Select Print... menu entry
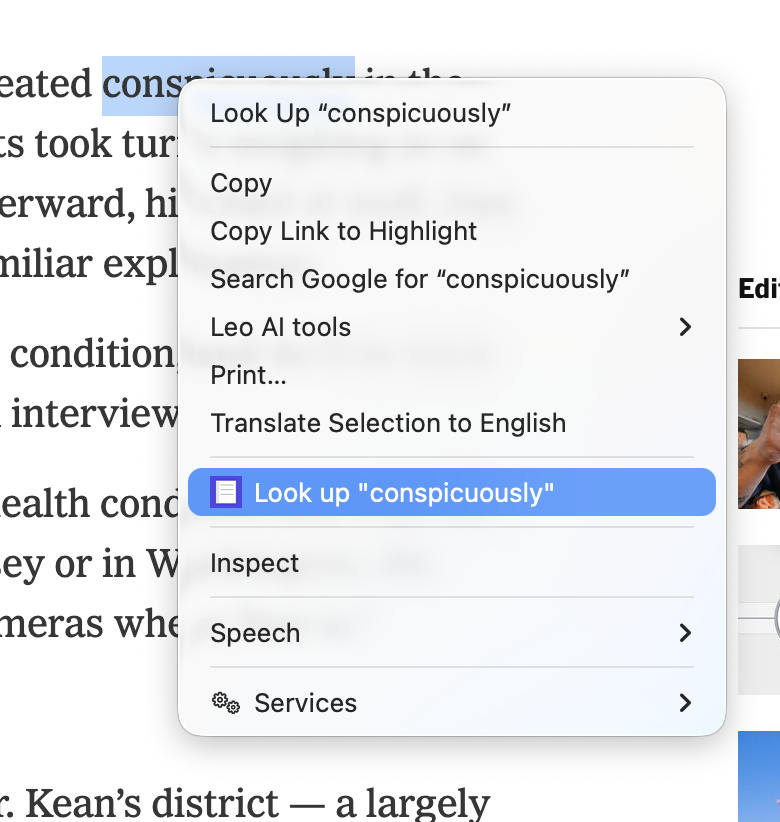The image size is (780, 822). coord(452,375)
